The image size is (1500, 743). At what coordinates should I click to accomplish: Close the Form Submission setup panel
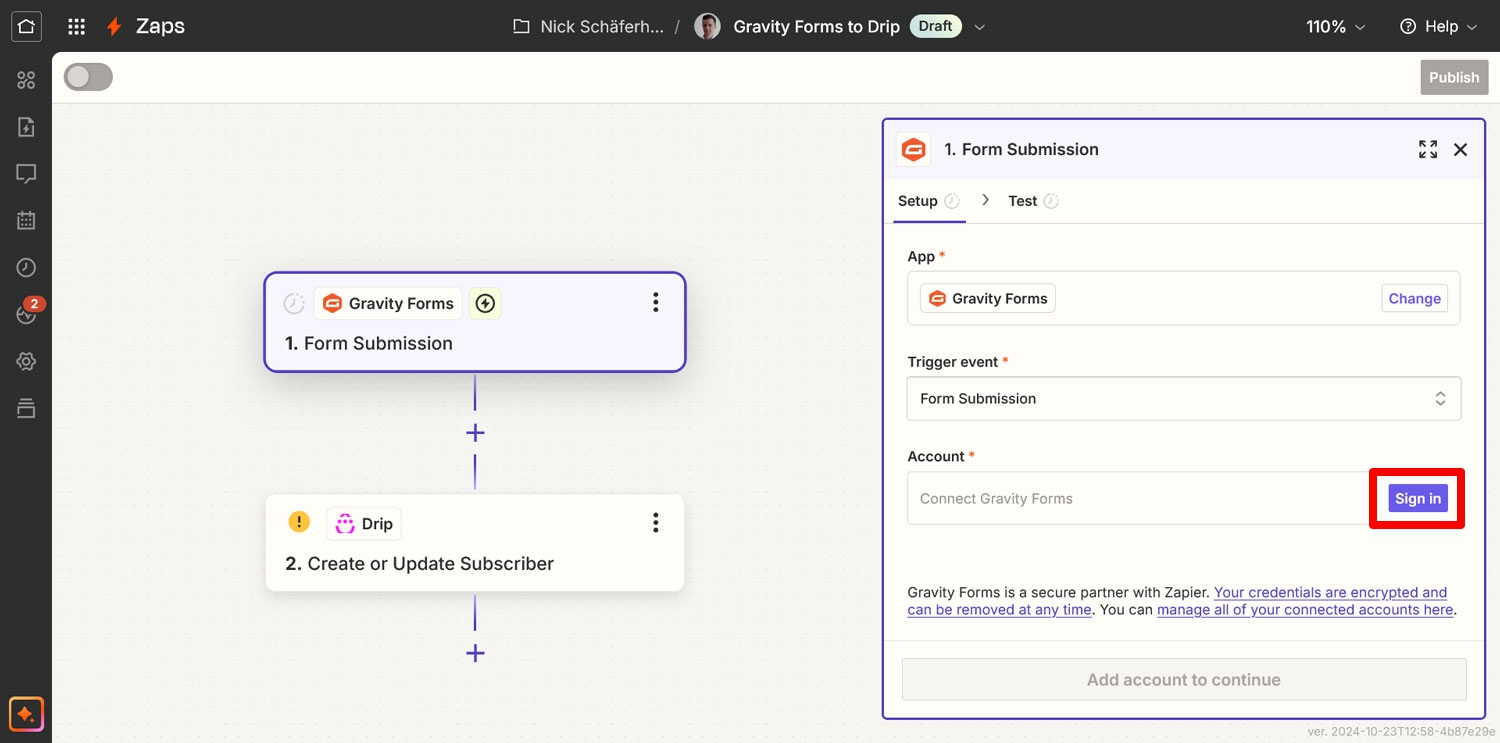(x=1460, y=149)
